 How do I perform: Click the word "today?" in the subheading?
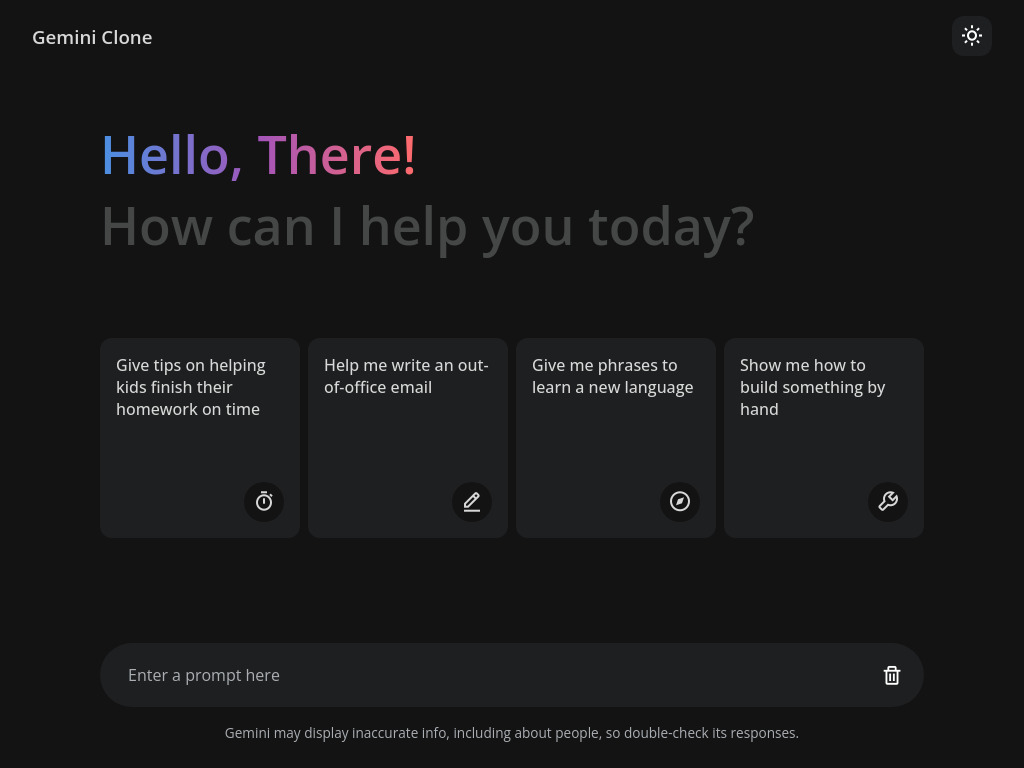(670, 226)
